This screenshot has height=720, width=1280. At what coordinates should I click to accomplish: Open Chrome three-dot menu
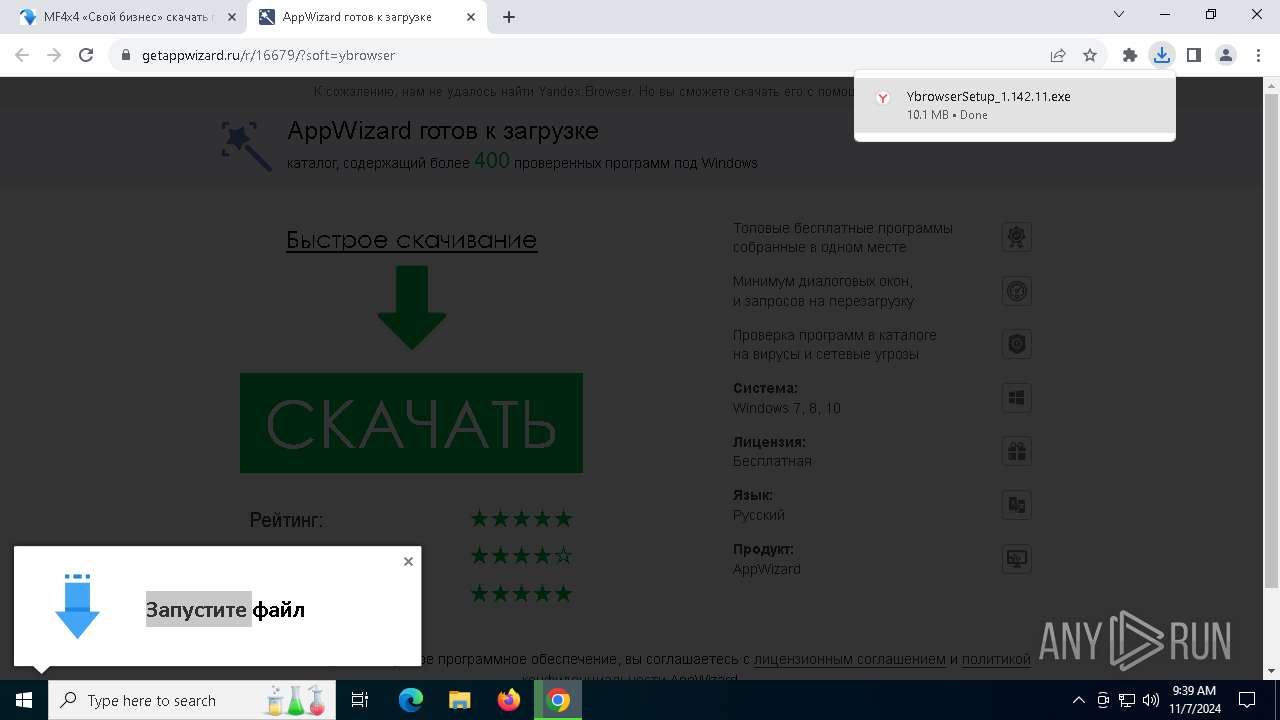[1259, 55]
